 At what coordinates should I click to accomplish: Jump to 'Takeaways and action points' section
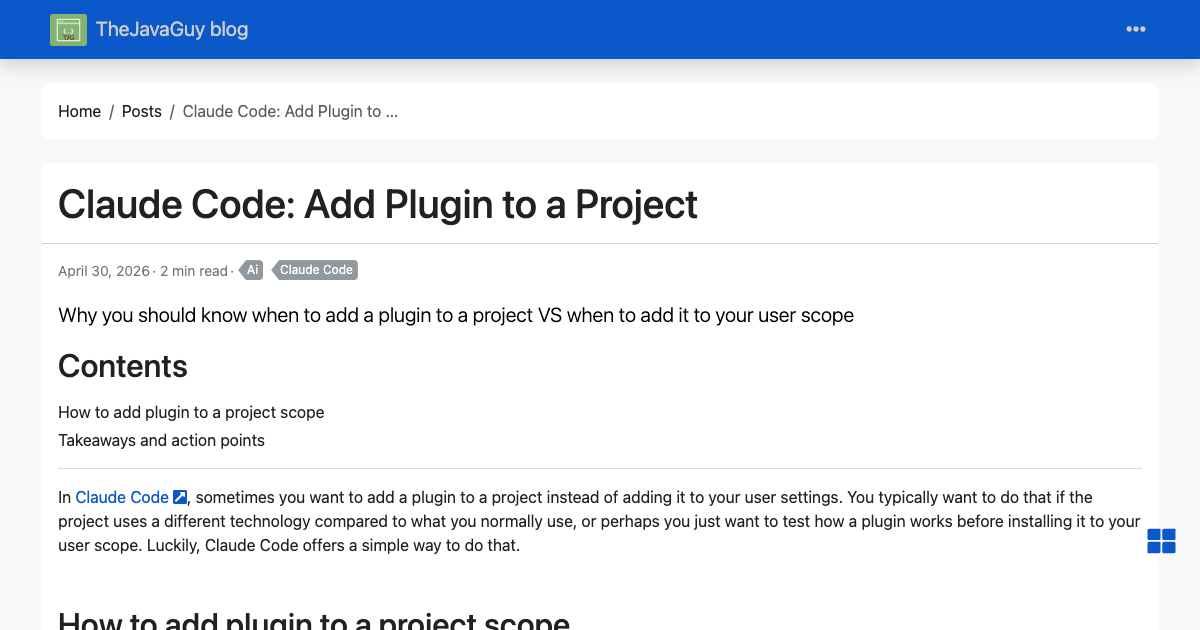coord(161,440)
